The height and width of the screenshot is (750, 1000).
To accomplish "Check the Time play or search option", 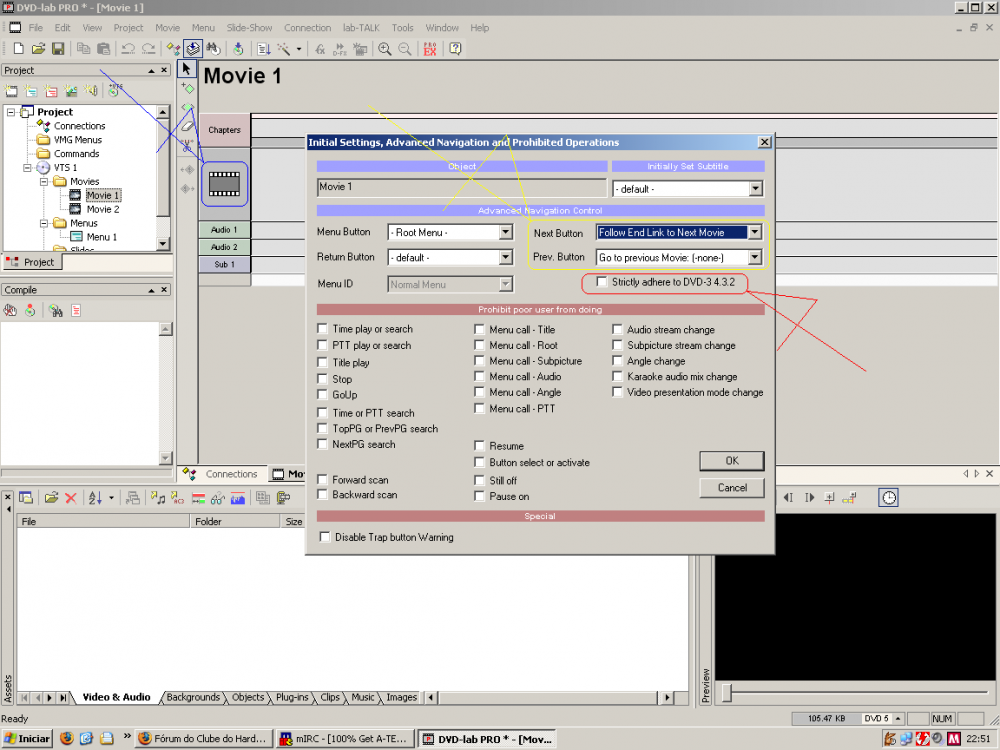I will (323, 329).
